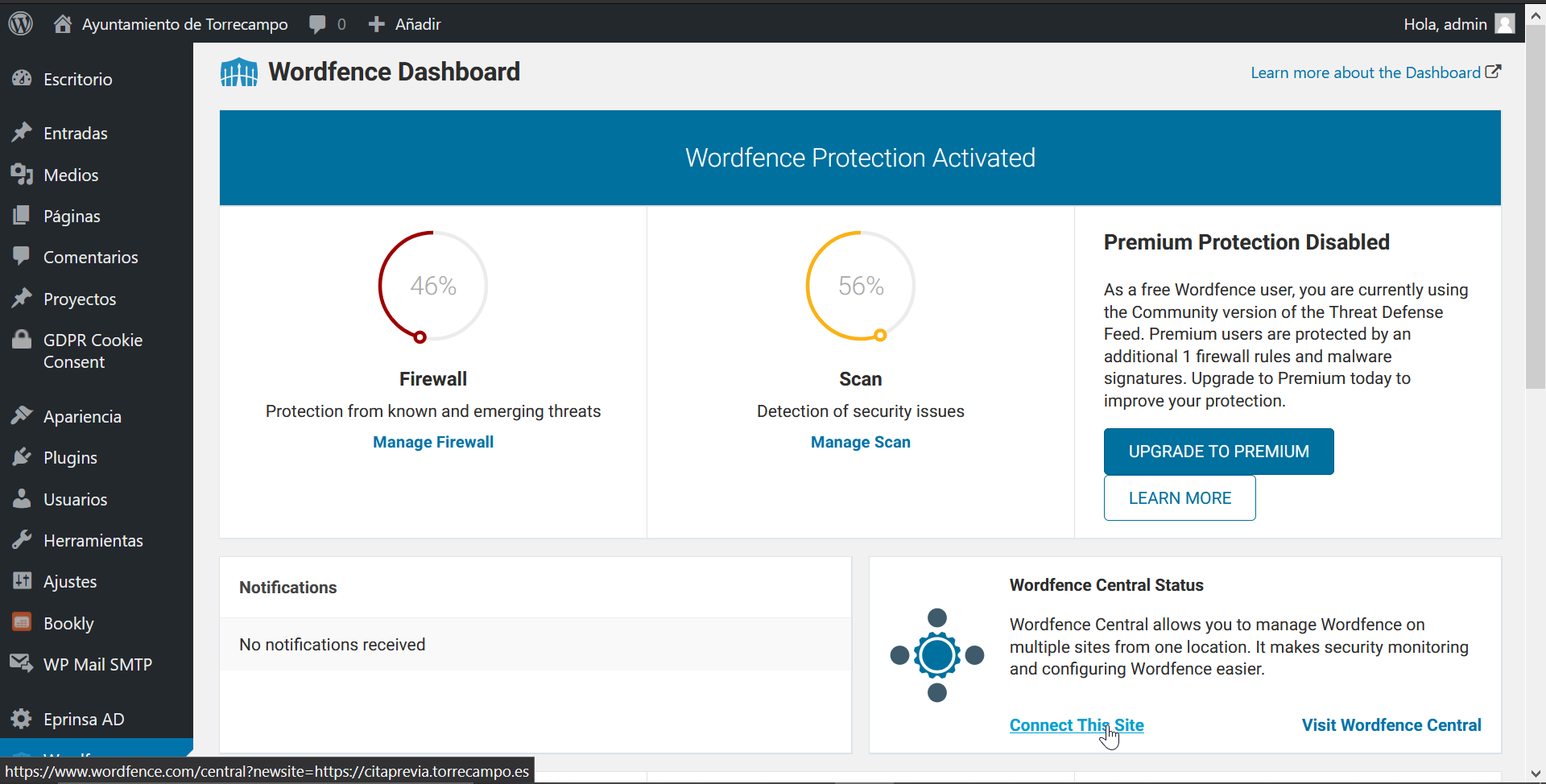
Task: Click the Wordfence fence logo
Action: tap(239, 72)
